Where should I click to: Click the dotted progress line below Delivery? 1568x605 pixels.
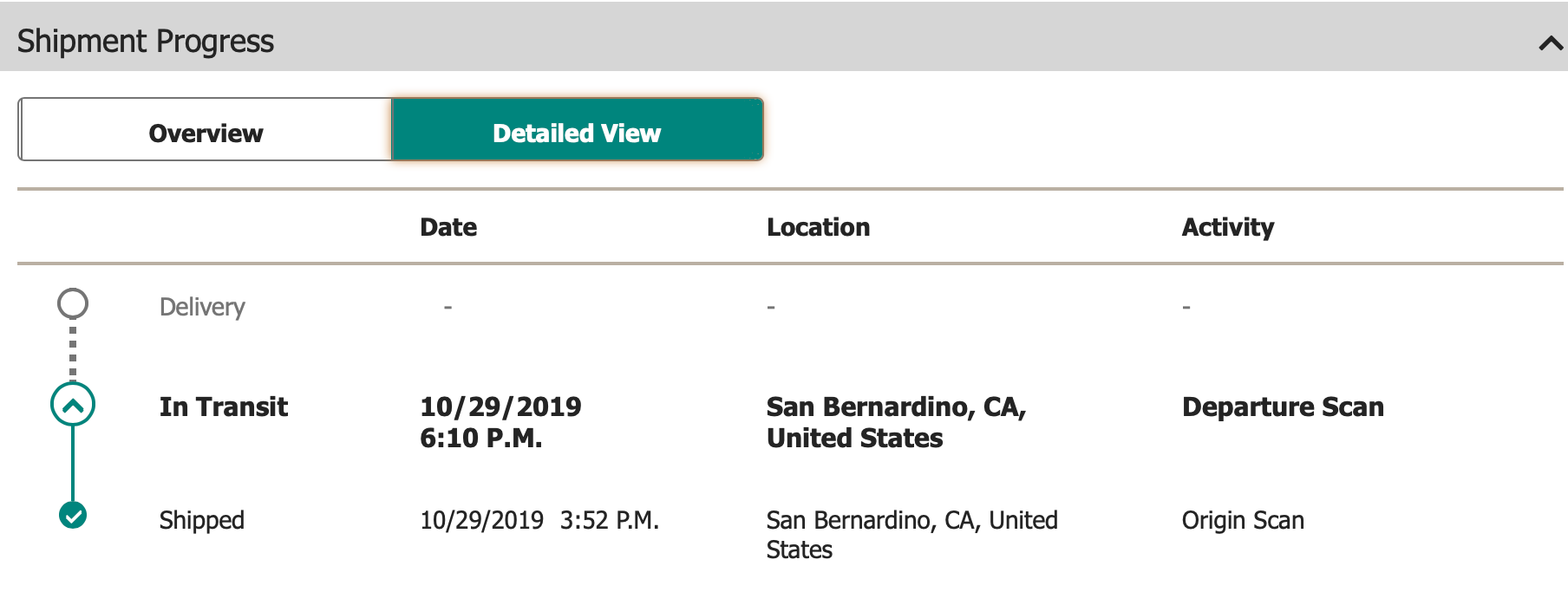click(x=73, y=351)
